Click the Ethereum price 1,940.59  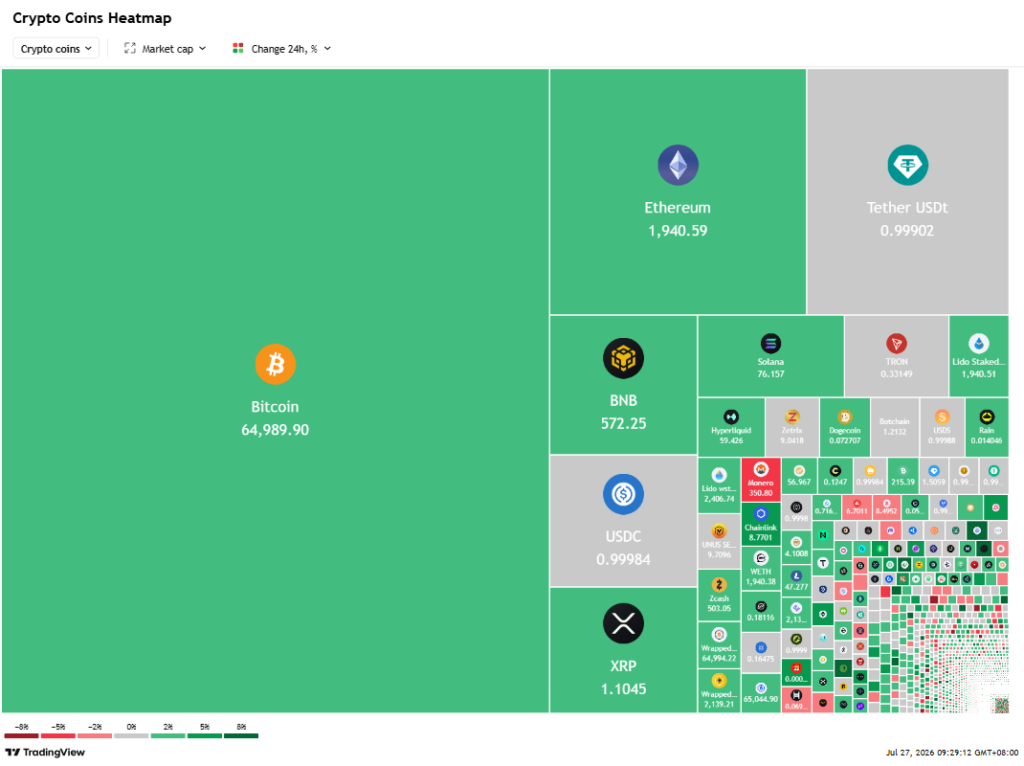coord(678,231)
